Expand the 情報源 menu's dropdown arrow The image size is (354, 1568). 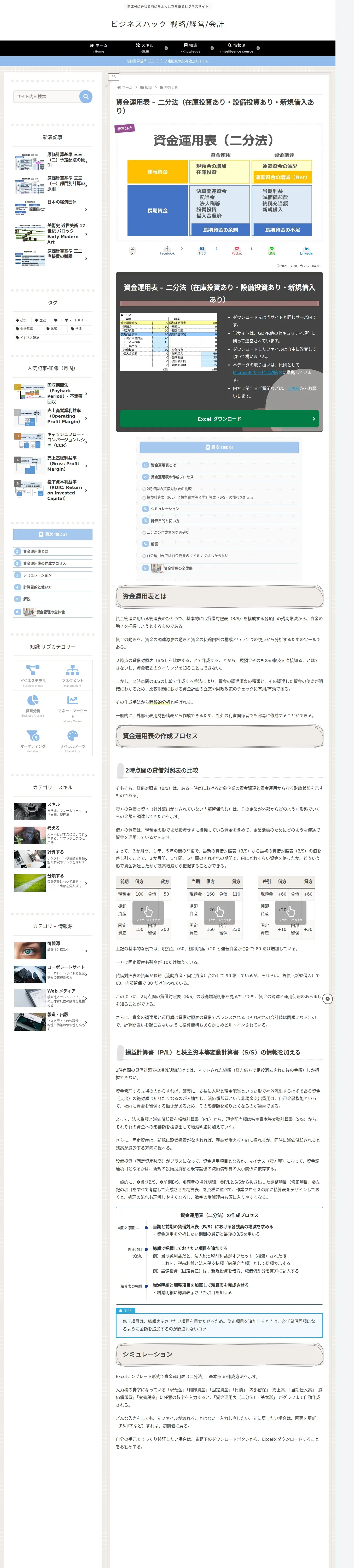(x=258, y=48)
